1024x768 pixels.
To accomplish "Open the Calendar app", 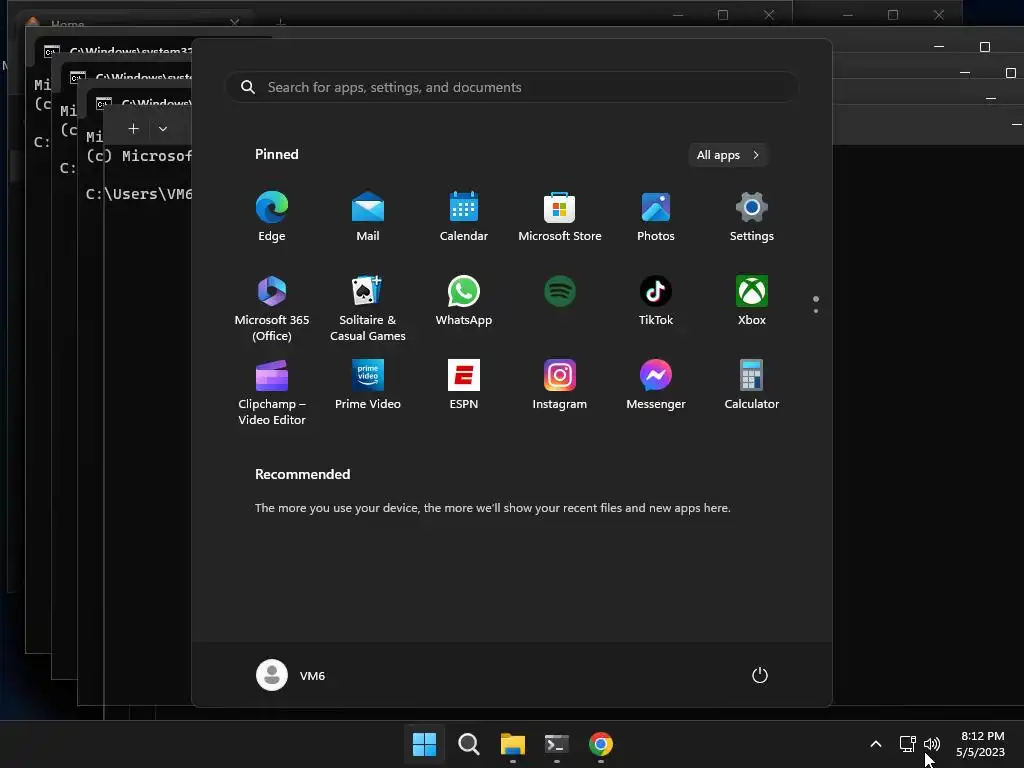I will [x=464, y=217].
